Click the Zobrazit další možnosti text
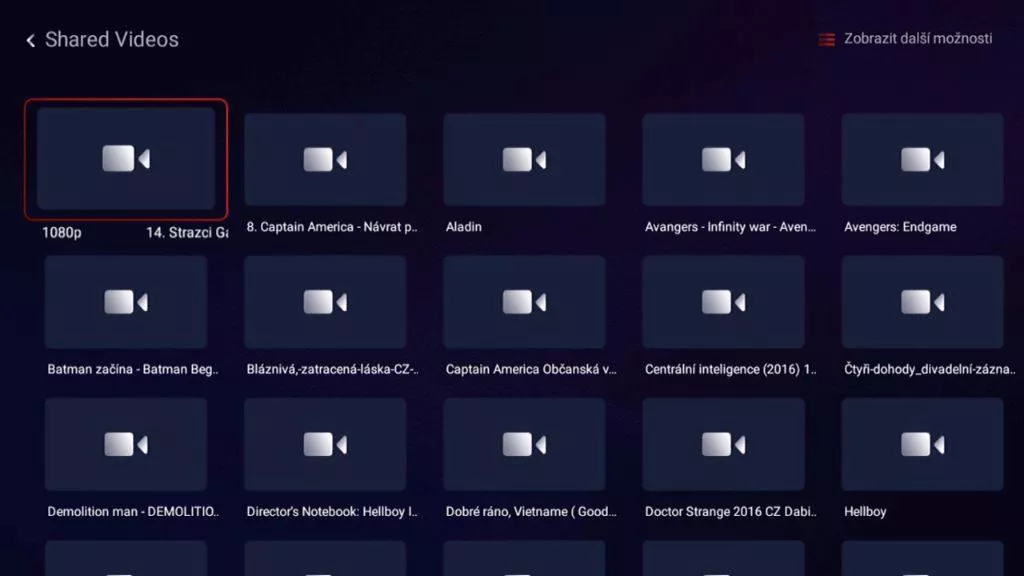The image size is (1024, 576). click(918, 39)
